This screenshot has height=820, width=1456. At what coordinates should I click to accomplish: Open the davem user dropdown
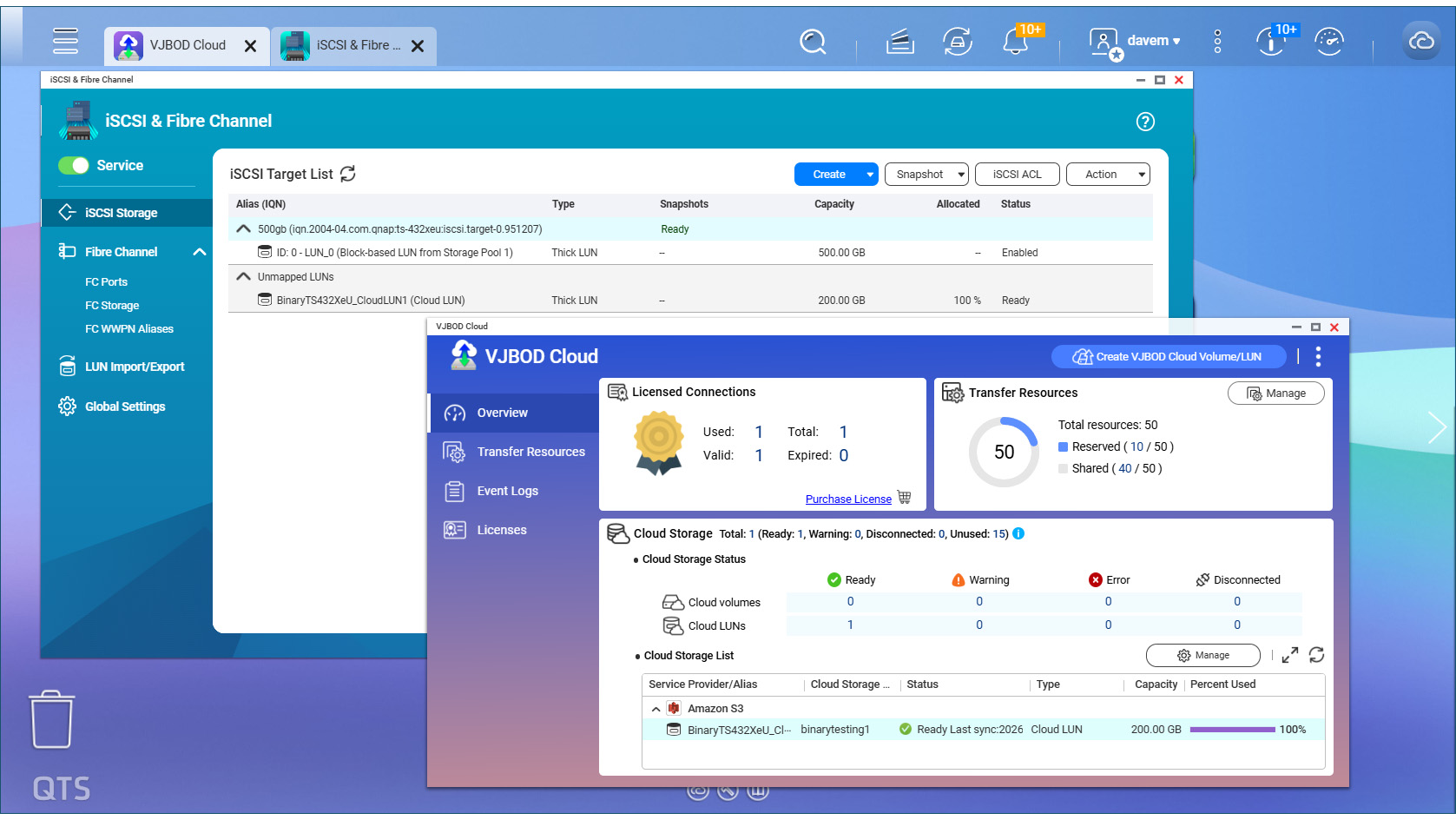[1153, 41]
